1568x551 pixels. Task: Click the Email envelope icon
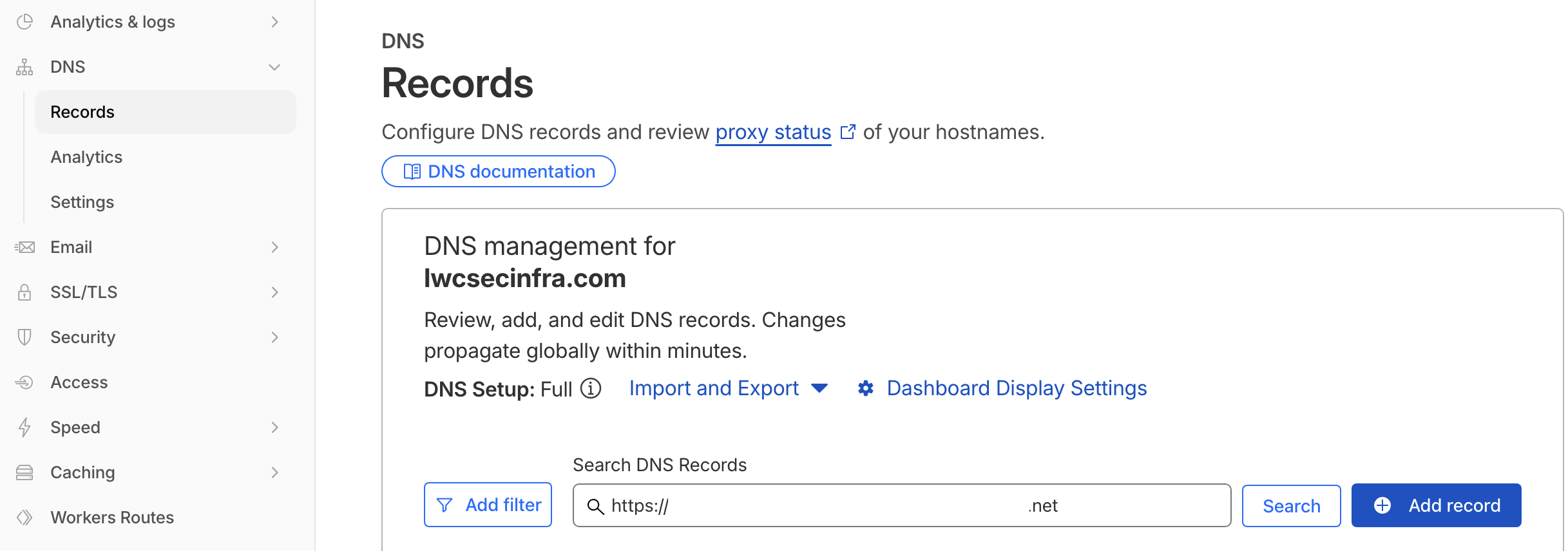click(24, 247)
